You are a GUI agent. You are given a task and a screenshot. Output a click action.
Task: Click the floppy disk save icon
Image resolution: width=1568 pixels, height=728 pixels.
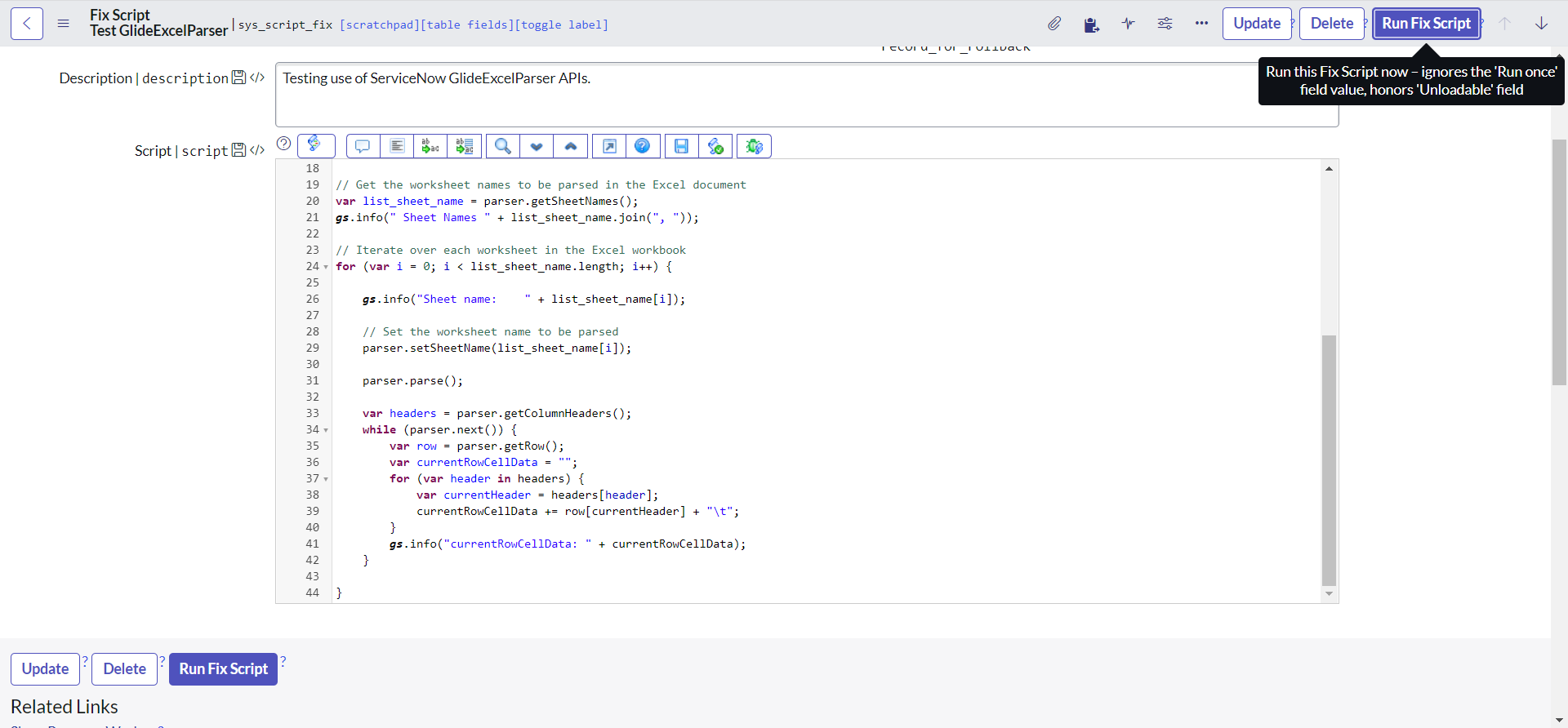point(681,146)
